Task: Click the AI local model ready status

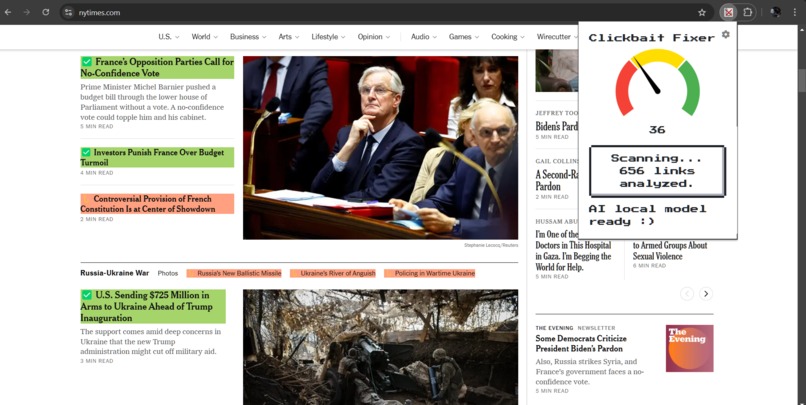Action: pos(648,215)
